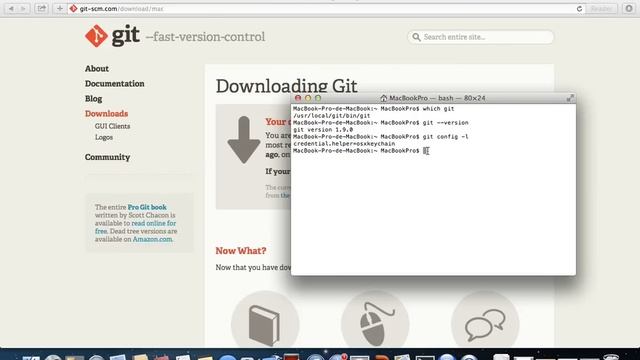
Task: Focus the 'Search entire site' field
Action: (480, 37)
